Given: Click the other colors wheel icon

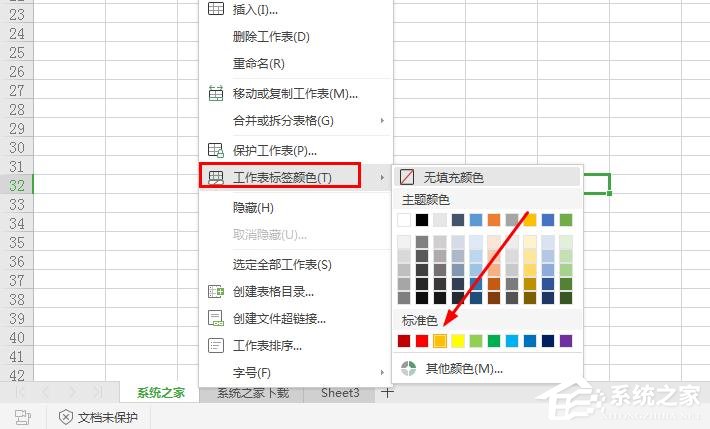Looking at the screenshot, I should pyautogui.click(x=408, y=368).
